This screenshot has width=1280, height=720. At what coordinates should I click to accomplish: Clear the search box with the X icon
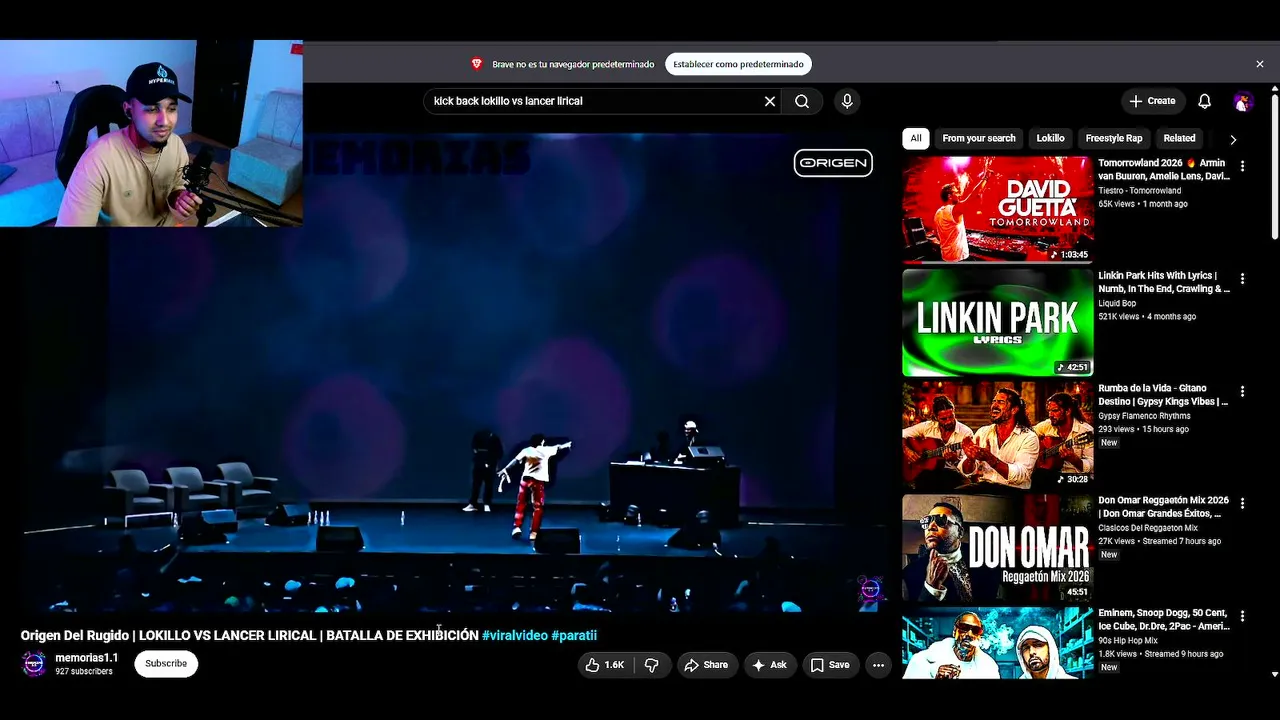coord(770,101)
